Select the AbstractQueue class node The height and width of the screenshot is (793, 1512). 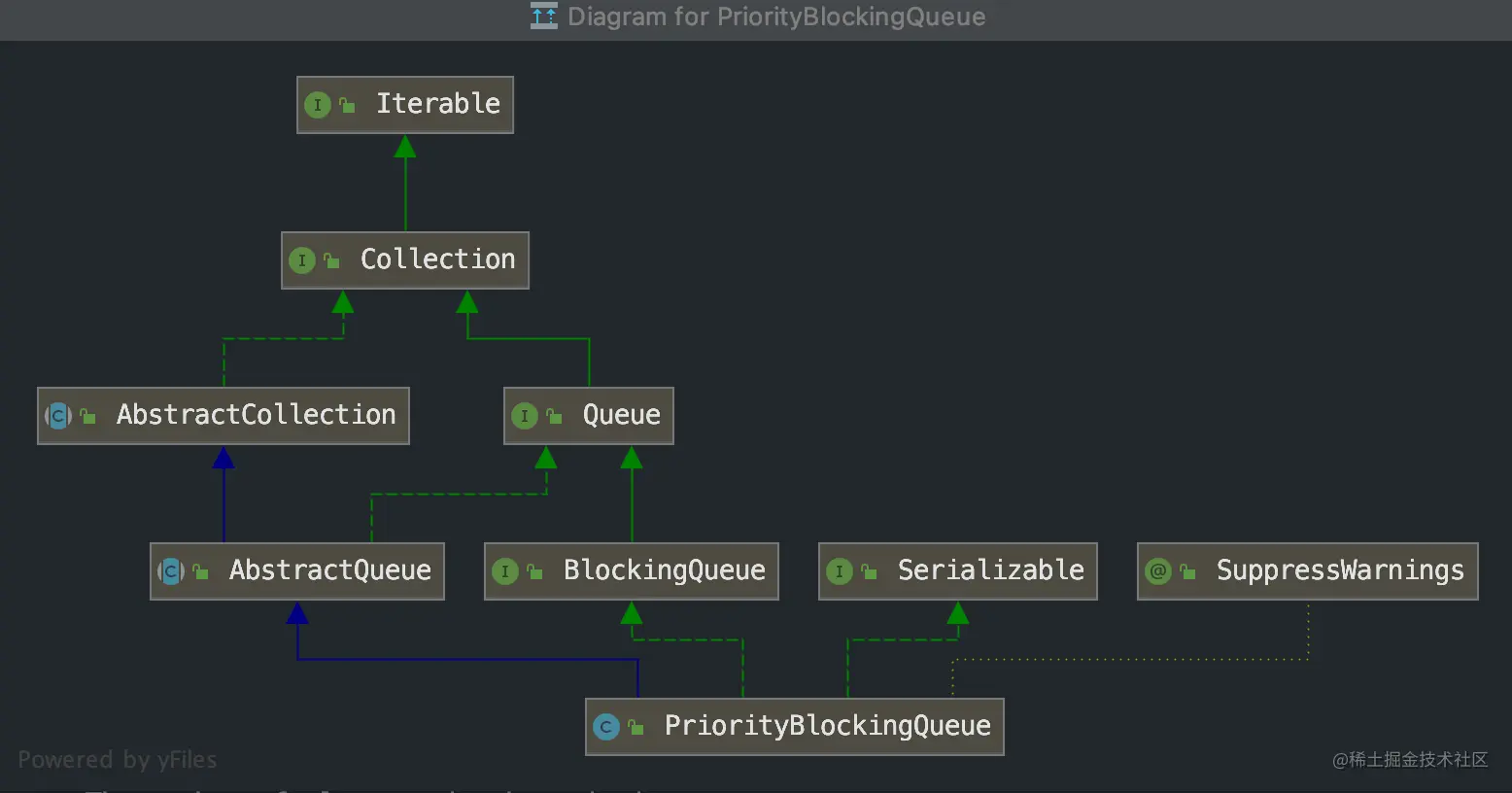coord(297,571)
